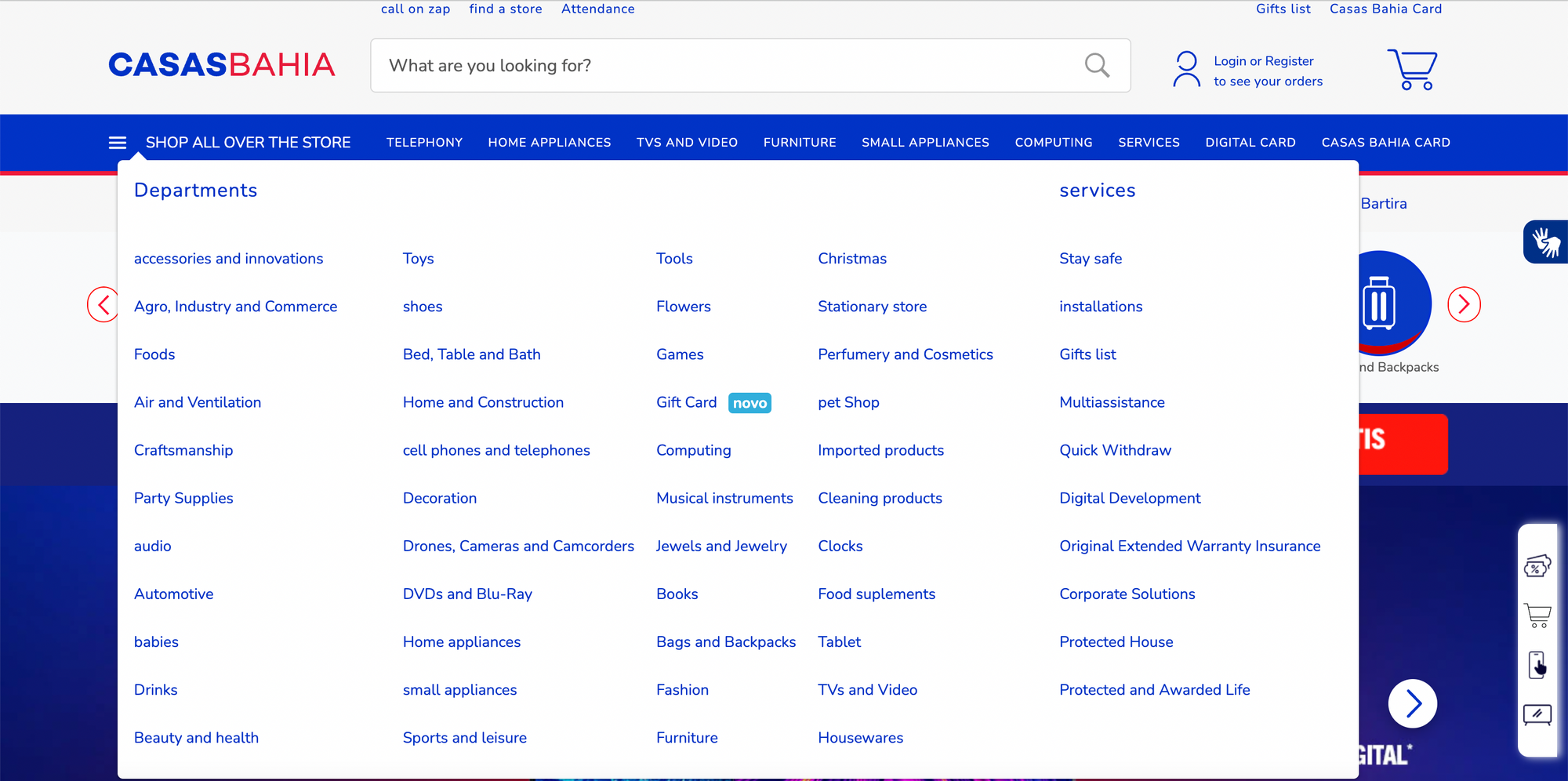Click the mobile phone tap sidebar icon
Viewport: 1568px width, 781px height.
pyautogui.click(x=1537, y=665)
